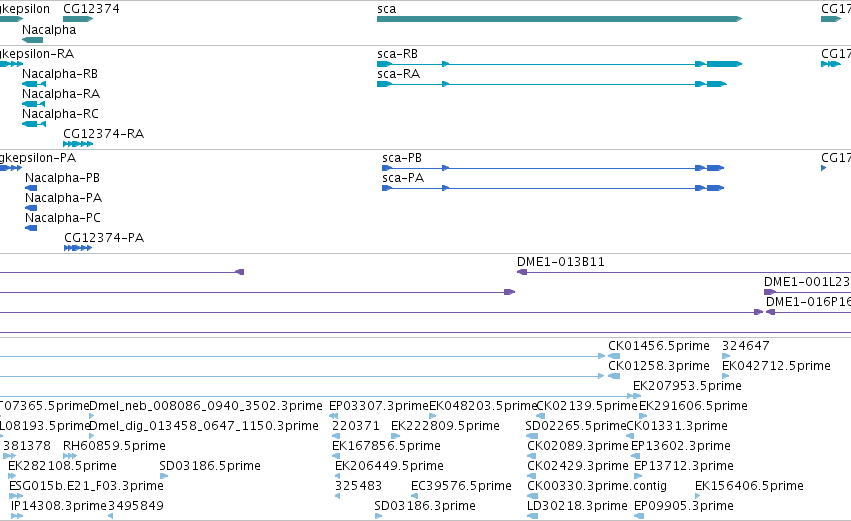Image resolution: width=851 pixels, height=521 pixels.
Task: Select the 220371 feature label
Action: pos(355,427)
